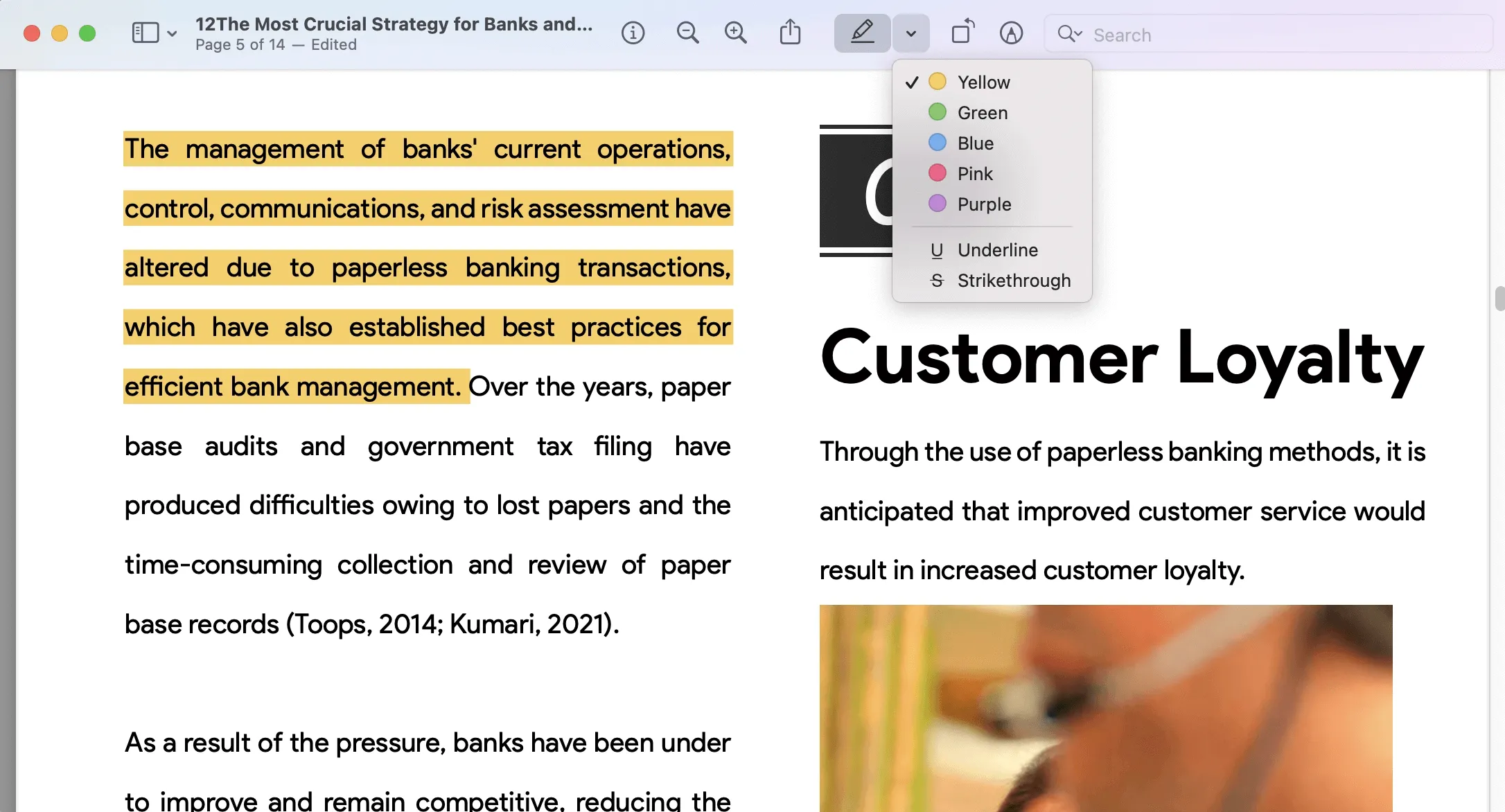This screenshot has width=1505, height=812.
Task: Click the zoom in icon
Action: (x=736, y=32)
